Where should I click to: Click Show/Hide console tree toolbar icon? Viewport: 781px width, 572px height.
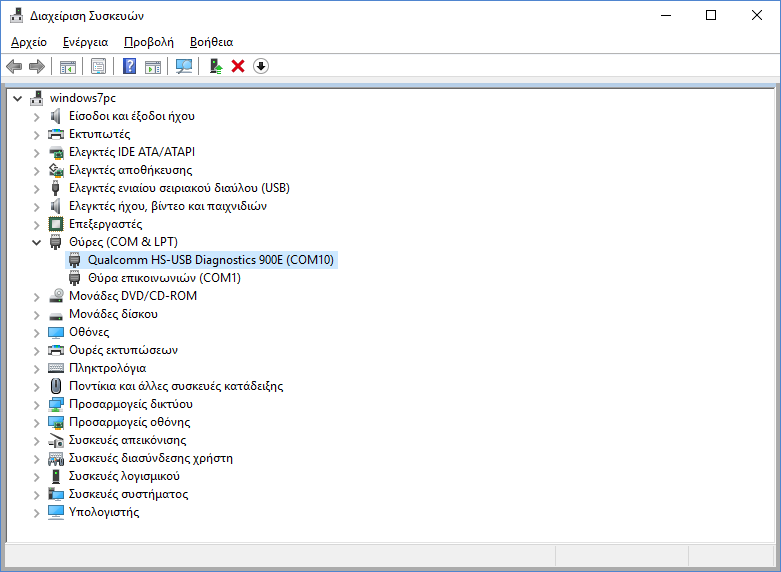(x=68, y=66)
